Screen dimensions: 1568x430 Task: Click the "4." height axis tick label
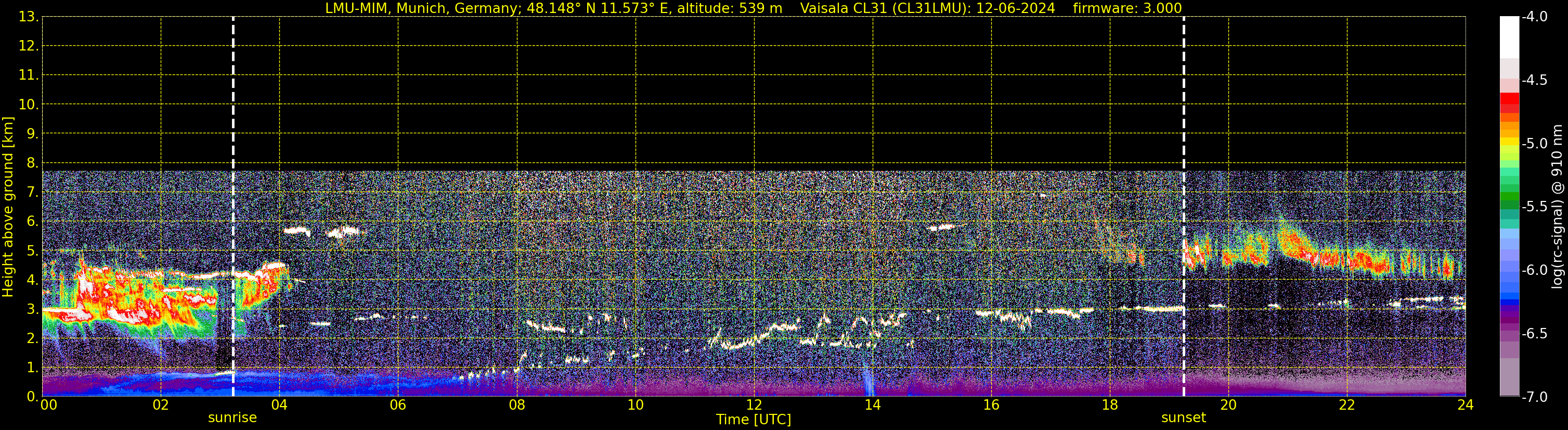point(32,280)
